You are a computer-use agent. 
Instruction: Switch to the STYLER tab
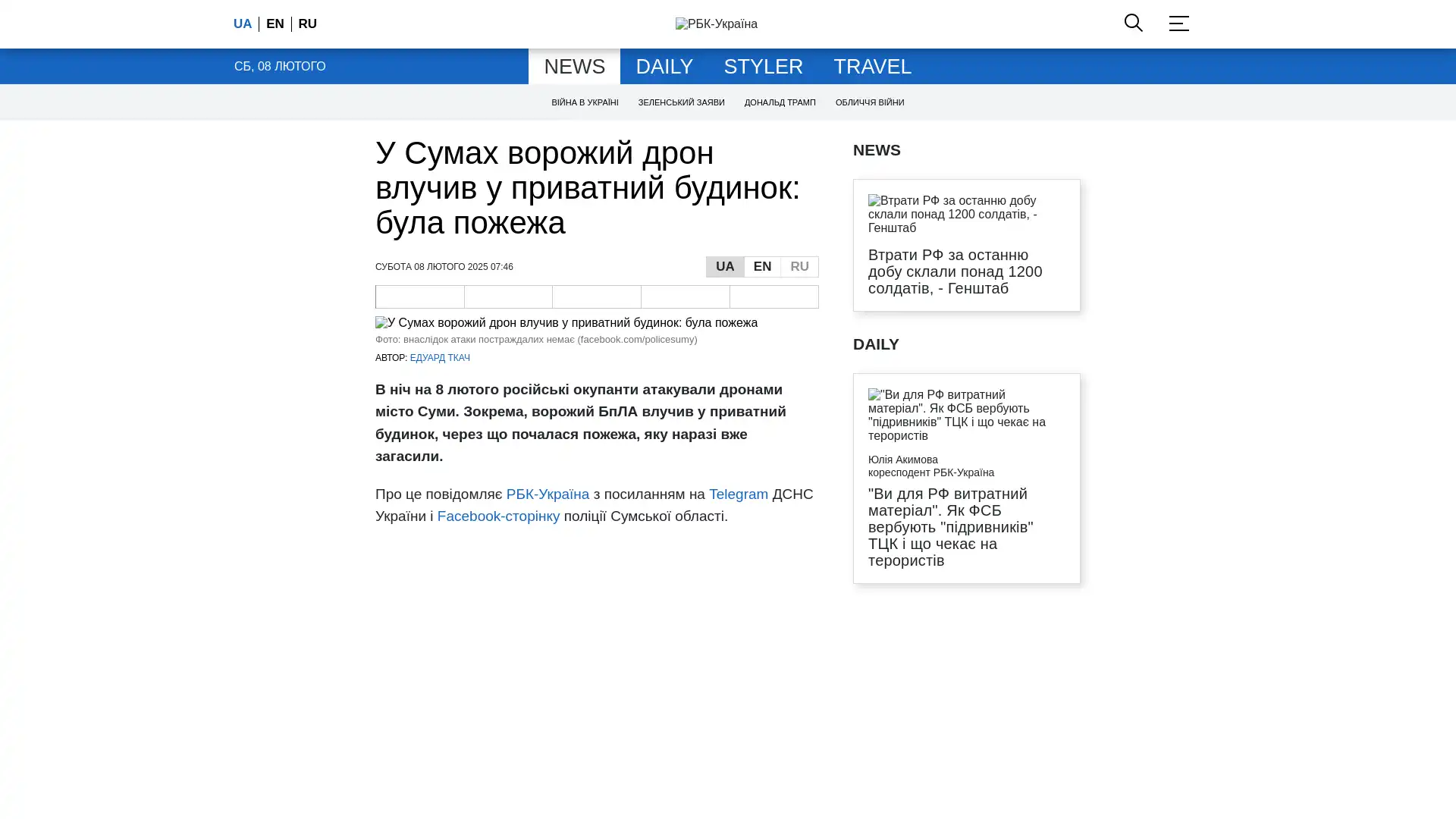pyautogui.click(x=763, y=67)
